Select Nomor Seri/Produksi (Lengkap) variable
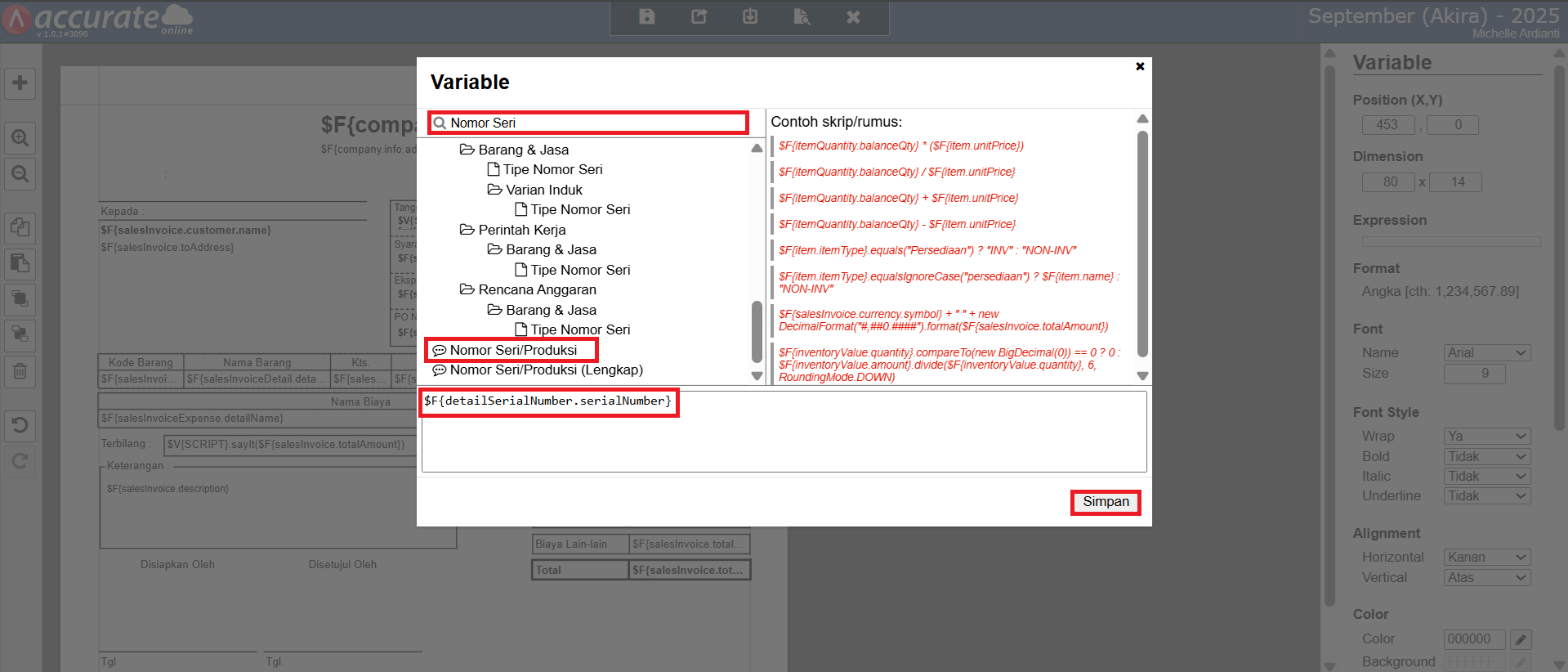The image size is (1568, 672). [x=546, y=370]
